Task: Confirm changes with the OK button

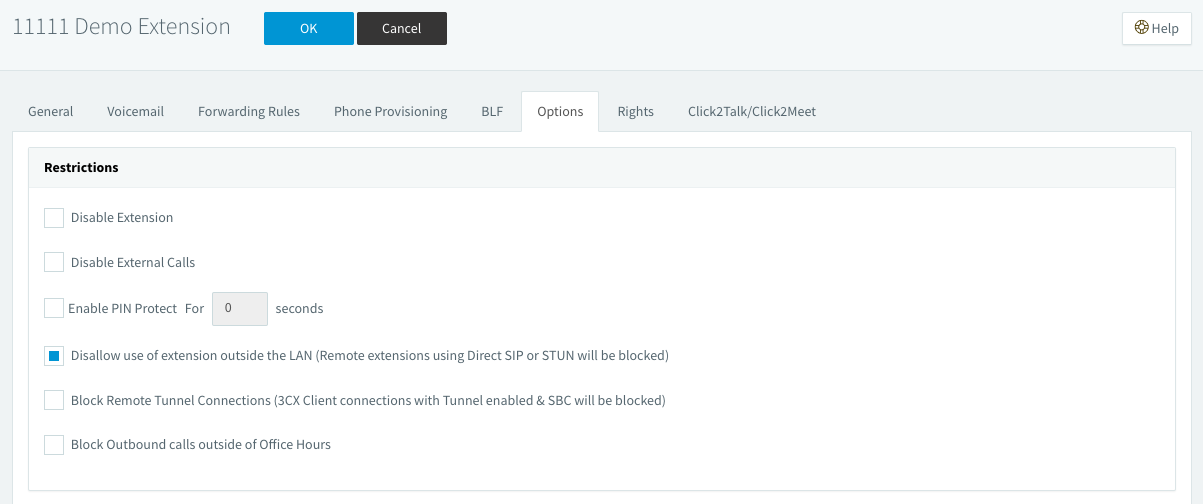Action: [x=308, y=28]
